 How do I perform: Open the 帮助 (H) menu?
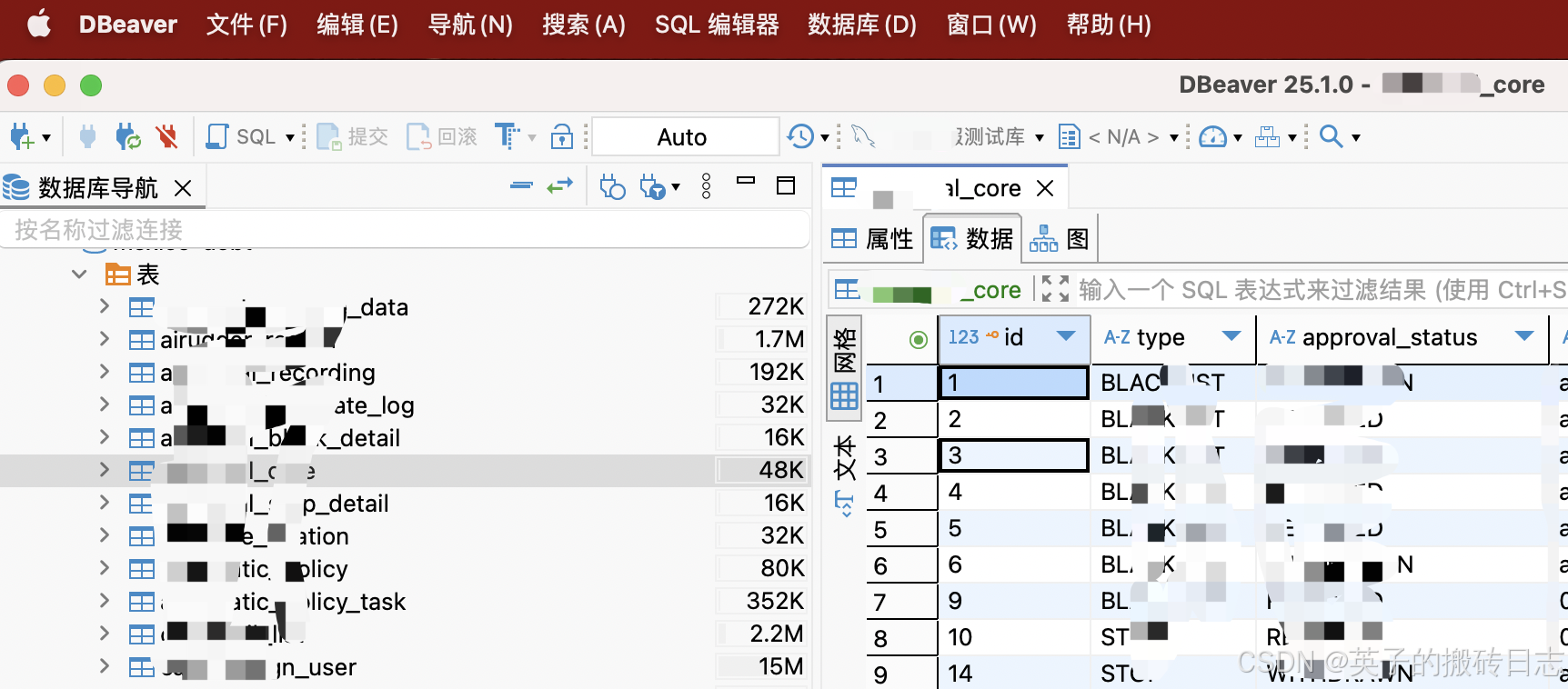(1109, 25)
